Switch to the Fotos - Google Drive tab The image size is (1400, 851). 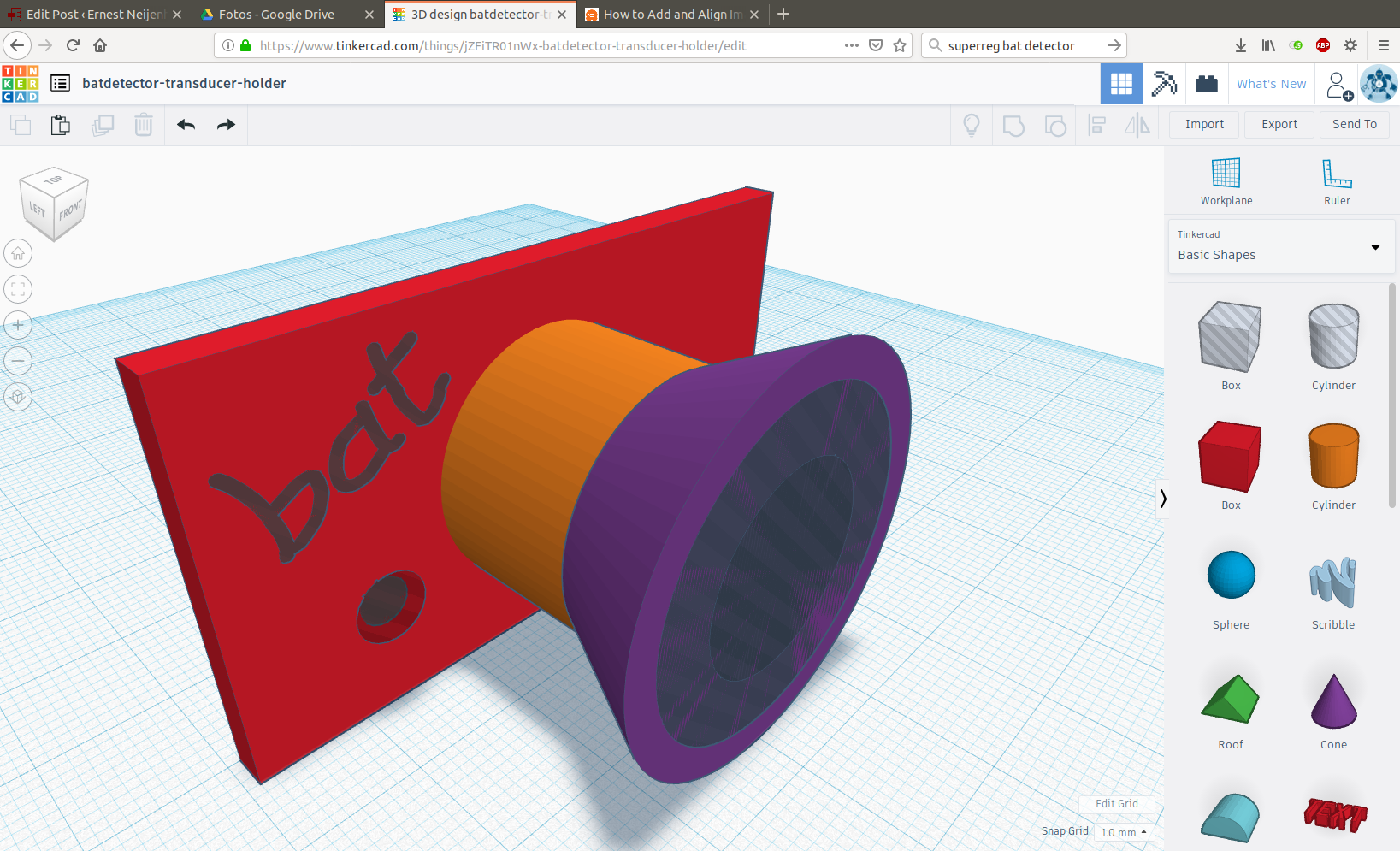(276, 15)
